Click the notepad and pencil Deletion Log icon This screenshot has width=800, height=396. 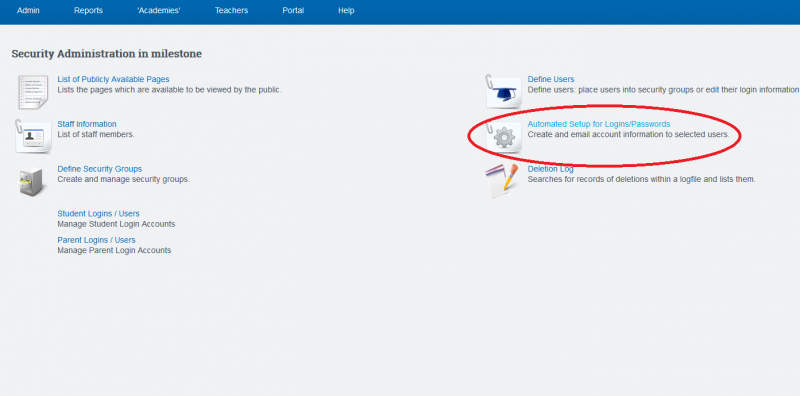(501, 181)
